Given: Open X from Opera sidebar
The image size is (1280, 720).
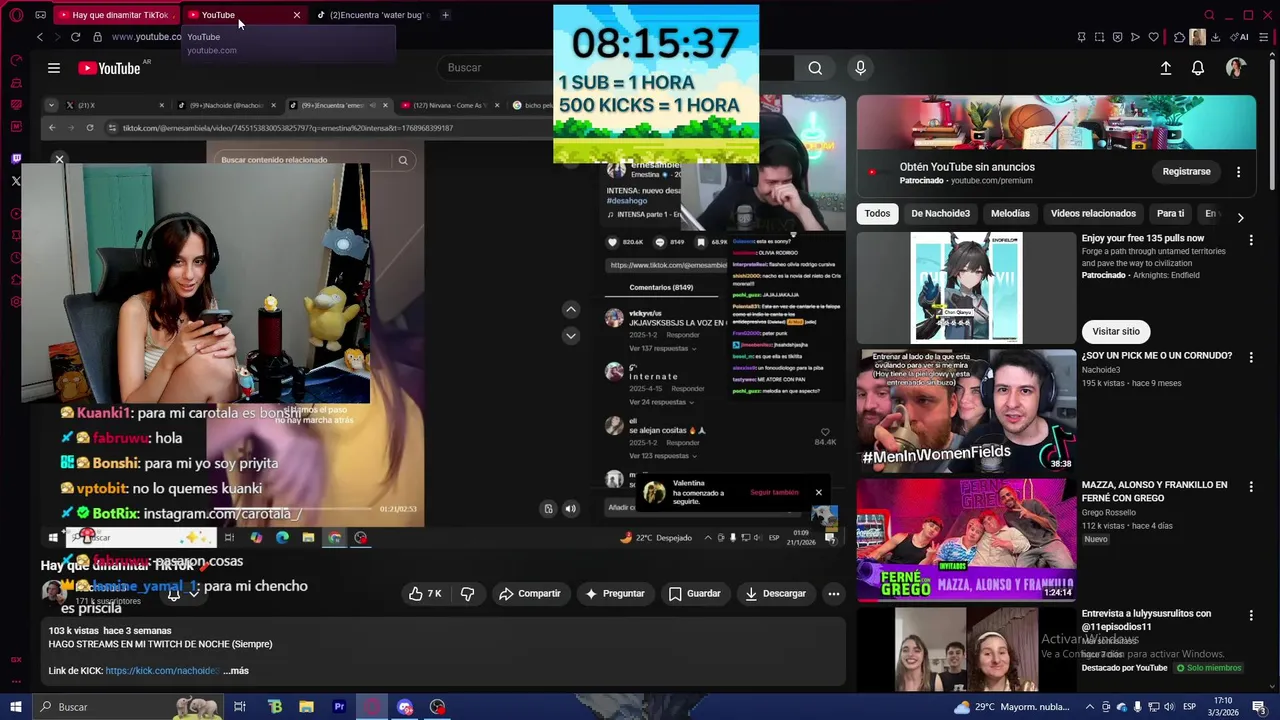Looking at the screenshot, I should click(x=16, y=181).
